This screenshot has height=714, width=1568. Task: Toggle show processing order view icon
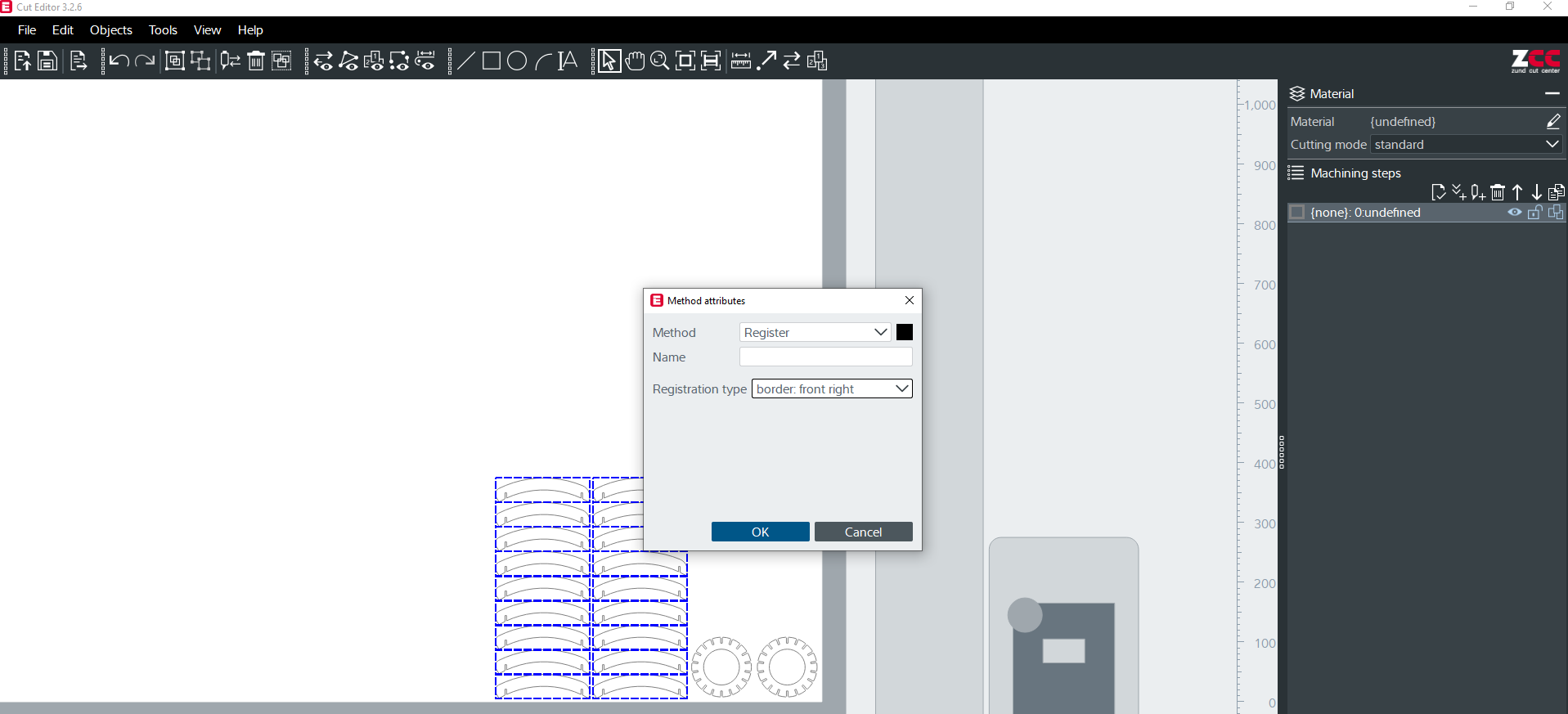(x=374, y=61)
